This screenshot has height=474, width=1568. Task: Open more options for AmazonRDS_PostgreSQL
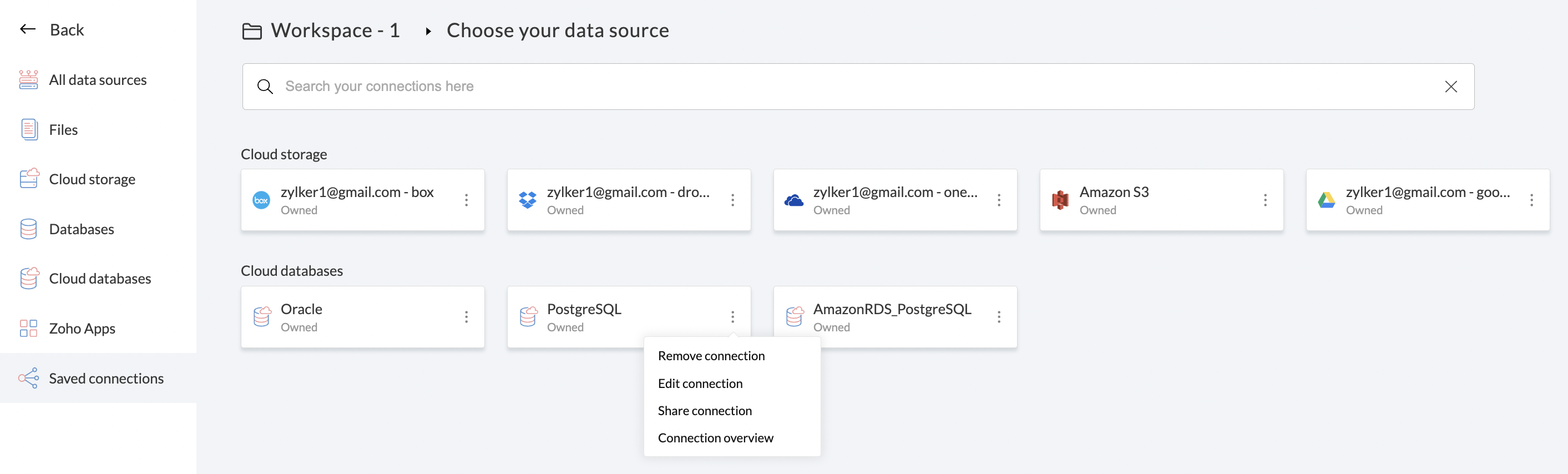(x=999, y=317)
